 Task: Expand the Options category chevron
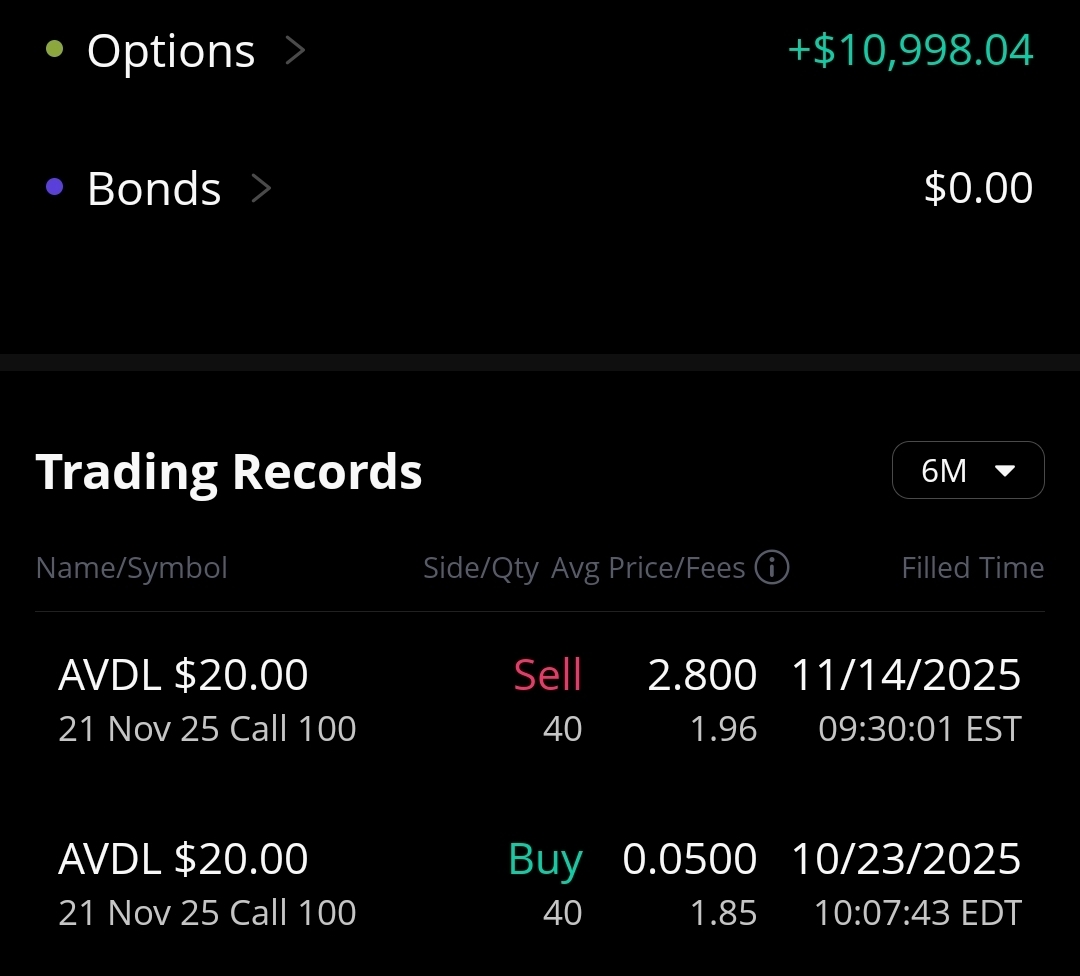(295, 51)
